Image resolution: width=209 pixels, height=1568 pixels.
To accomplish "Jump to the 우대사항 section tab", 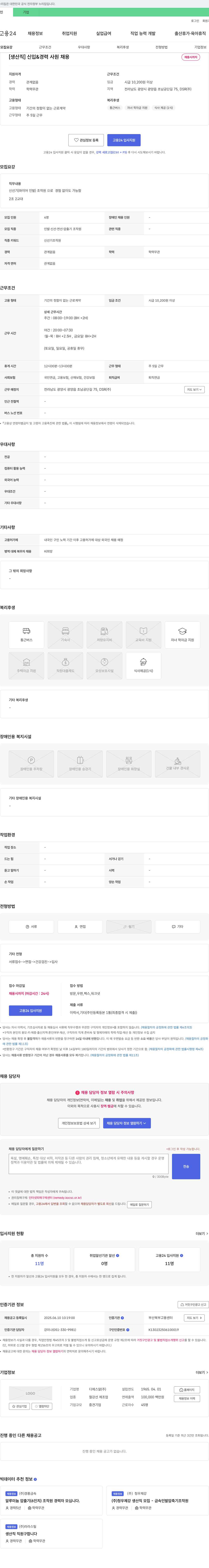I will click(84, 47).
